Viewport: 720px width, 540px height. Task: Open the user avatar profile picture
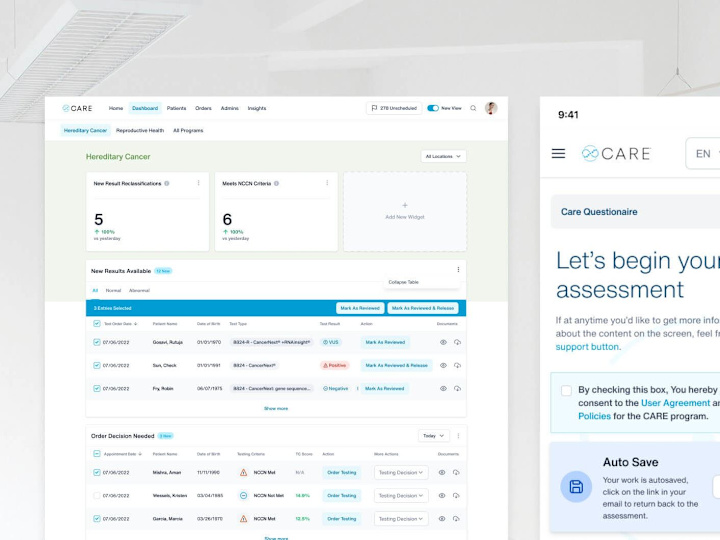[491, 108]
